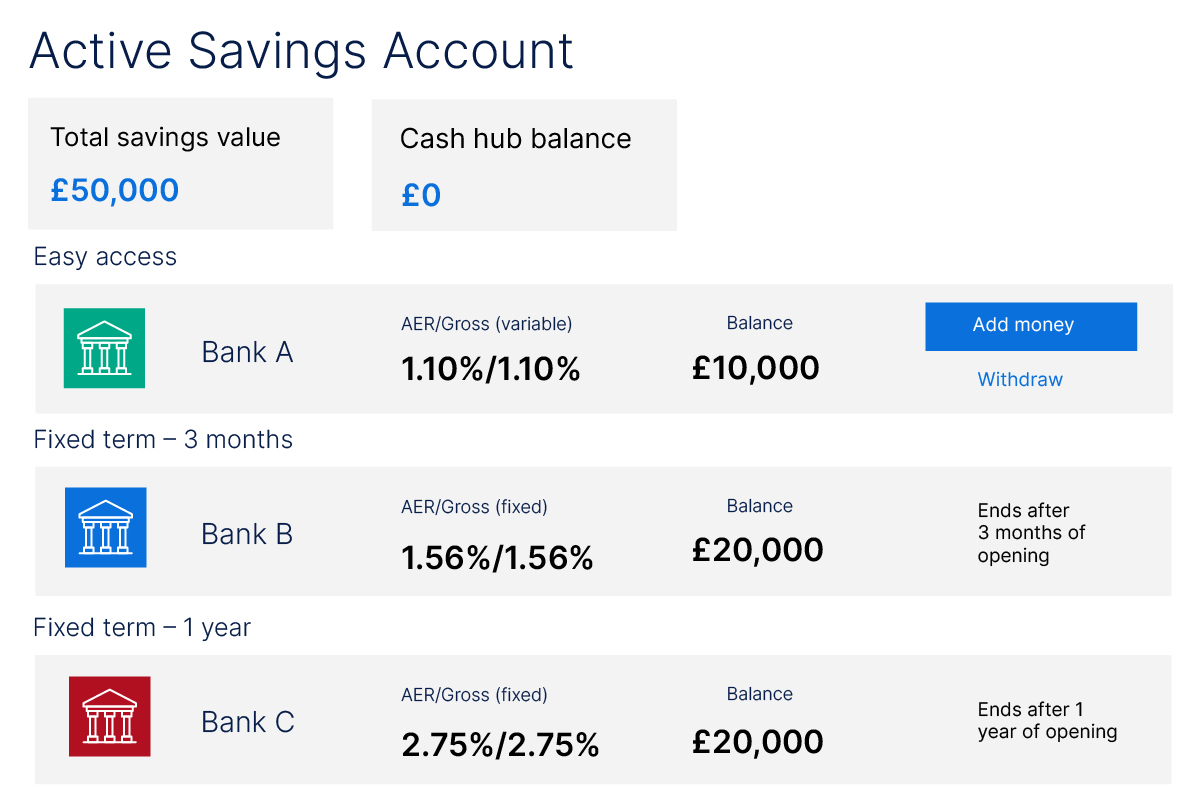This screenshot has height=801, width=1201.
Task: Click Bank A's £10,000 balance
Action: (756, 367)
